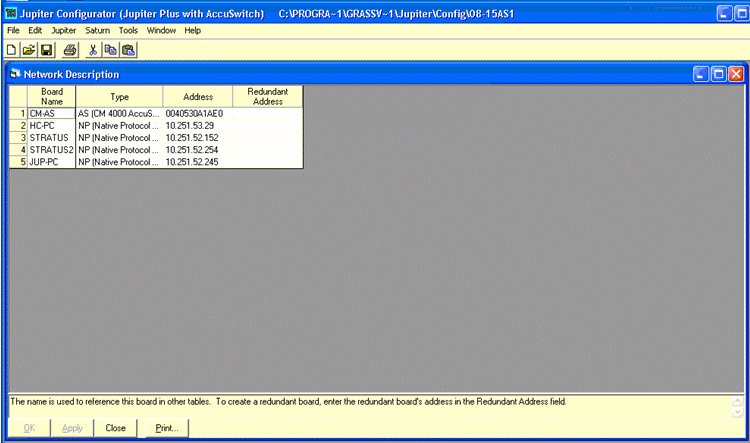Select the Redundant Address column header
This screenshot has height=443, width=750.
tap(268, 97)
